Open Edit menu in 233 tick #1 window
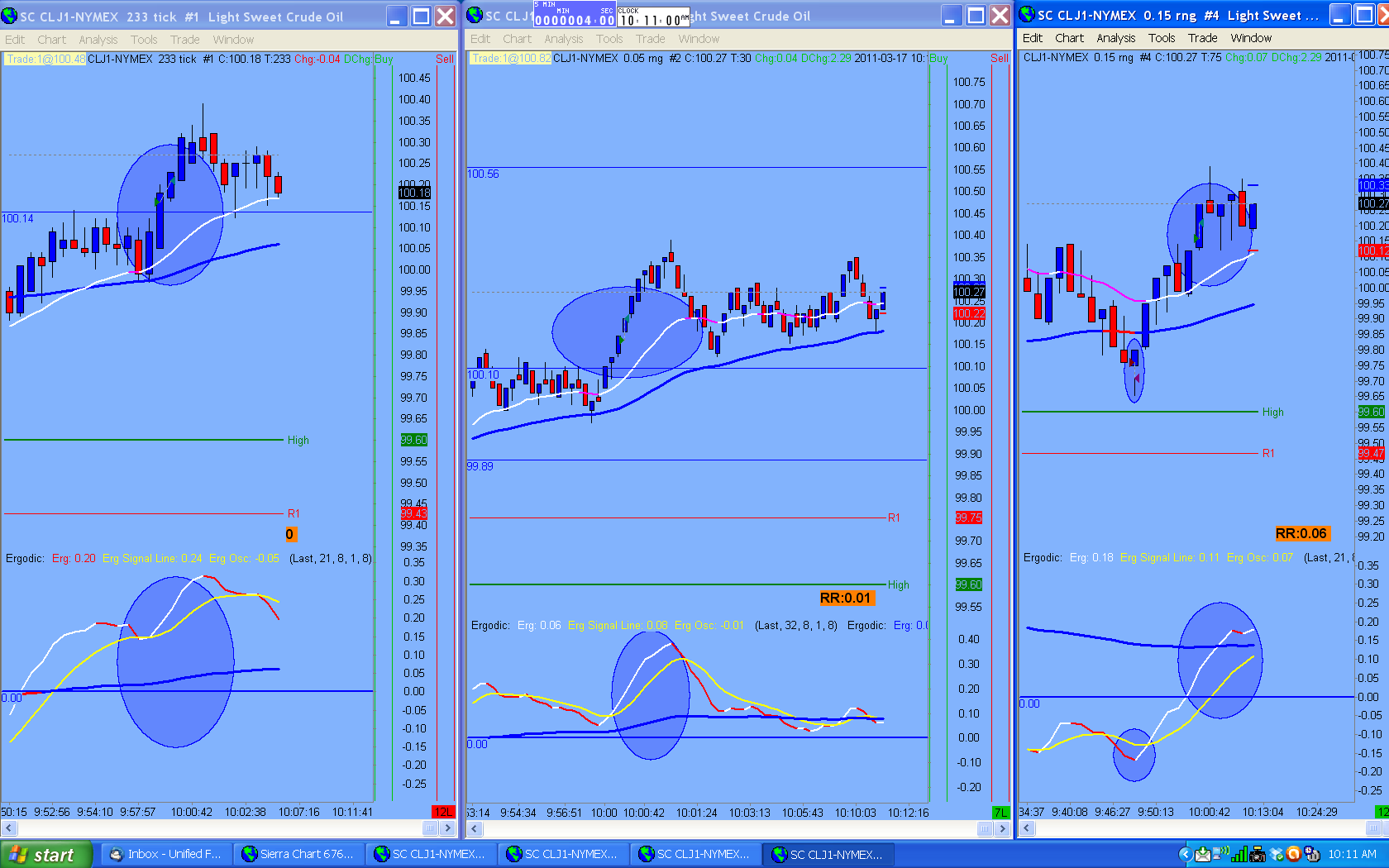The height and width of the screenshot is (868, 1389). point(15,40)
